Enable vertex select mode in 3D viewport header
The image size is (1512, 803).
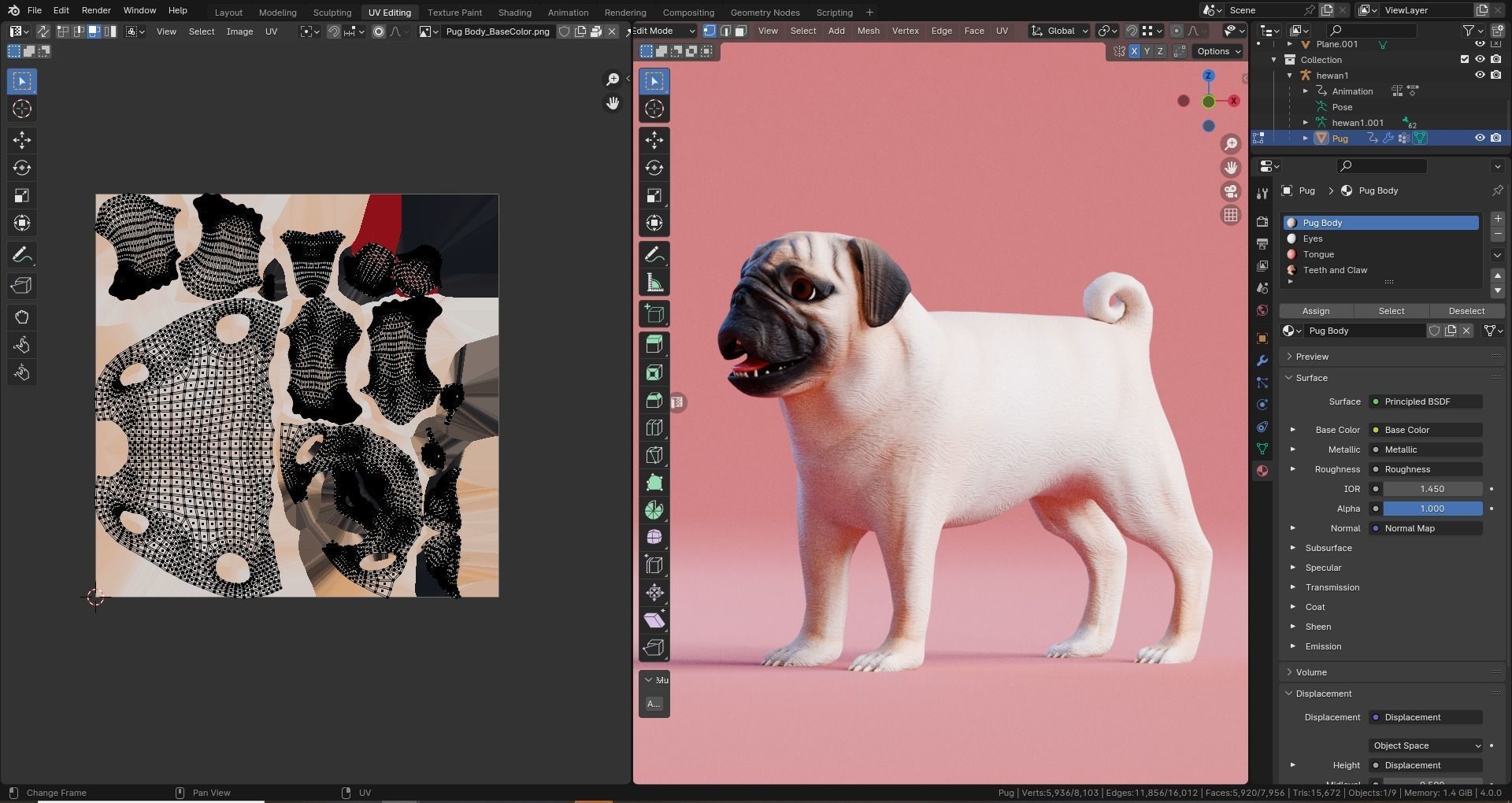[x=709, y=31]
